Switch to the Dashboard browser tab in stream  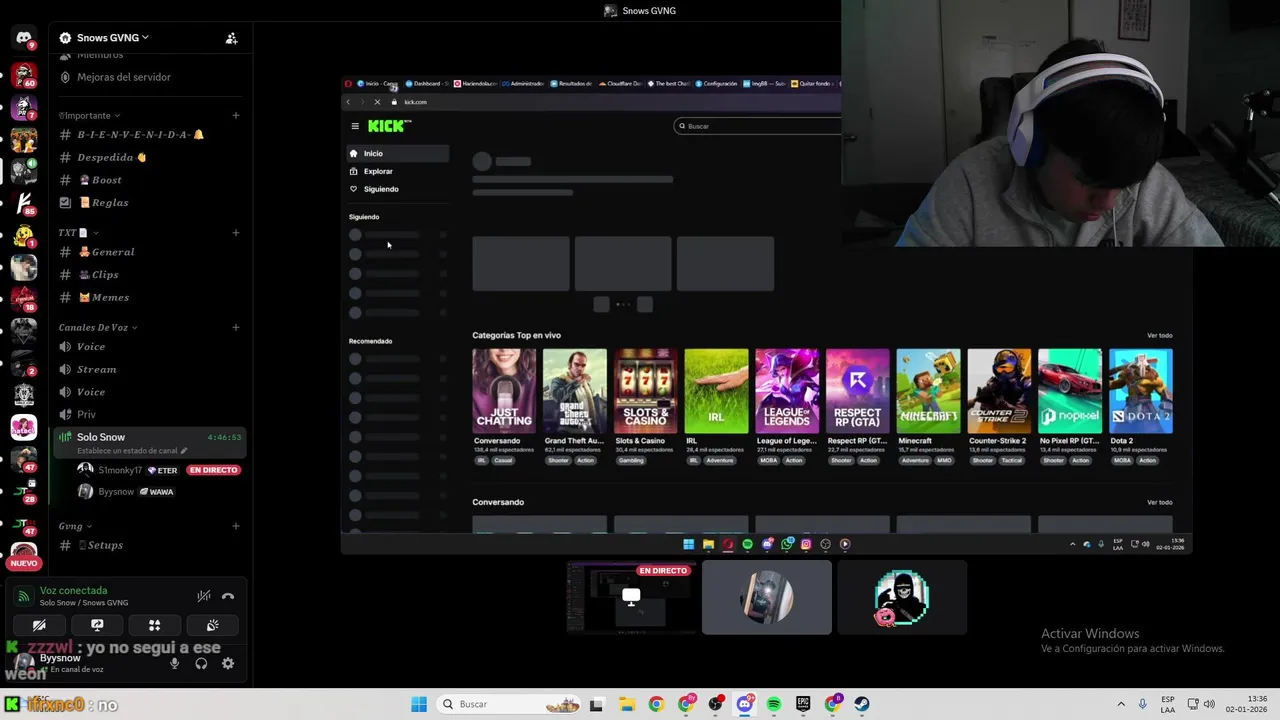[425, 84]
